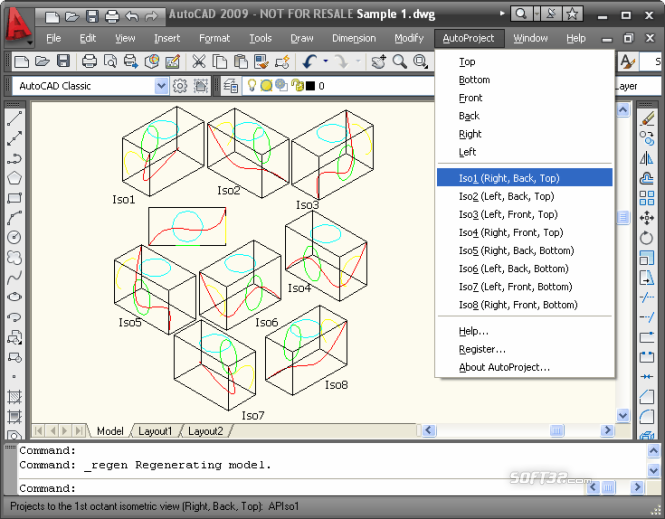This screenshot has height=519, width=665.
Task: Expand the InfoCenter search options arrow
Action: (x=536, y=14)
